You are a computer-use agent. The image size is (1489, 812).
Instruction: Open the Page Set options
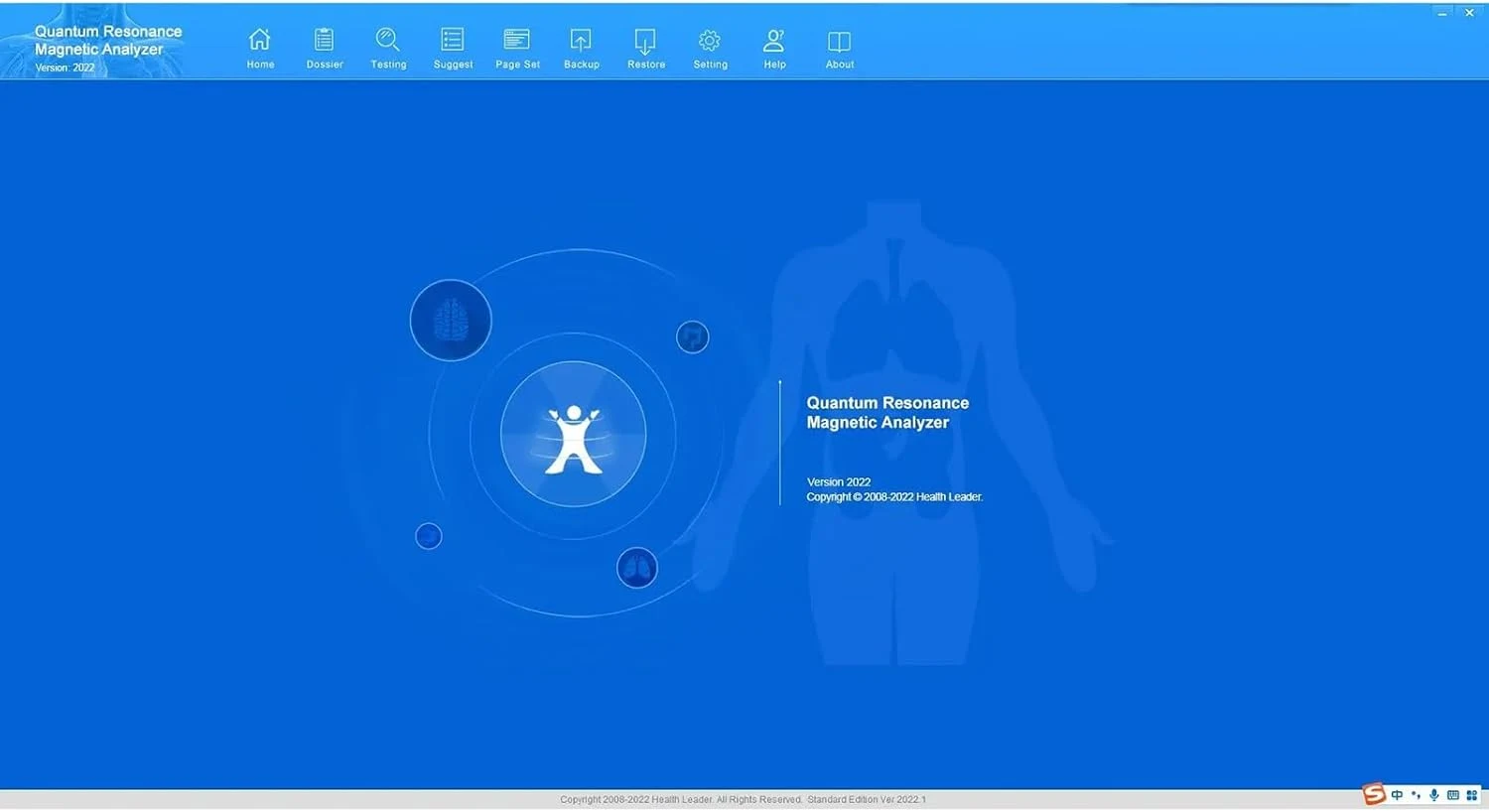[x=517, y=49]
